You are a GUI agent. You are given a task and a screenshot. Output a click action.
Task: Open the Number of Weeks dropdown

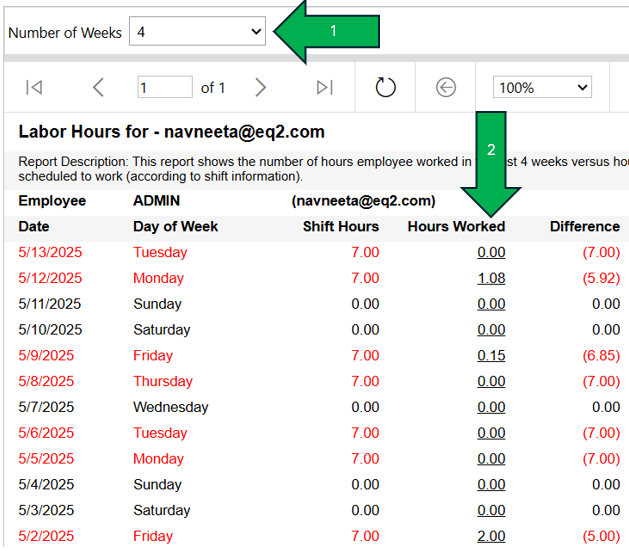coord(198,32)
